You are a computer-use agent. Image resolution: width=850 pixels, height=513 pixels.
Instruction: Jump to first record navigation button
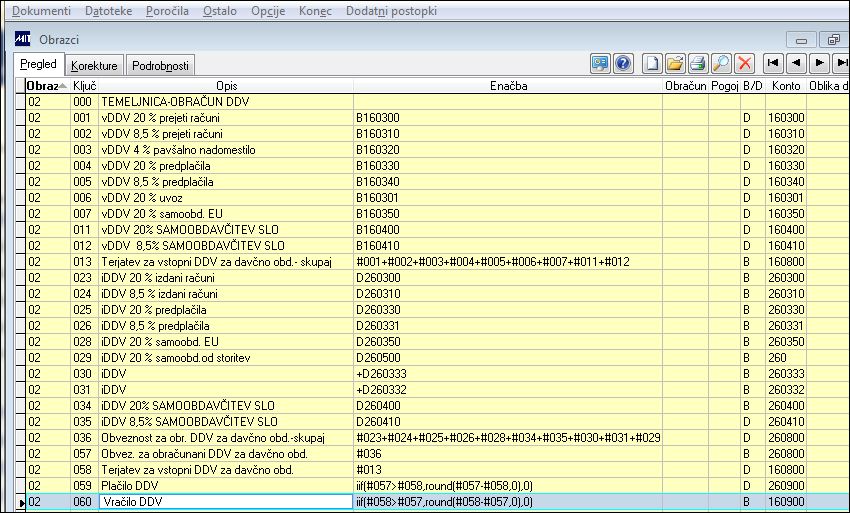click(x=773, y=63)
